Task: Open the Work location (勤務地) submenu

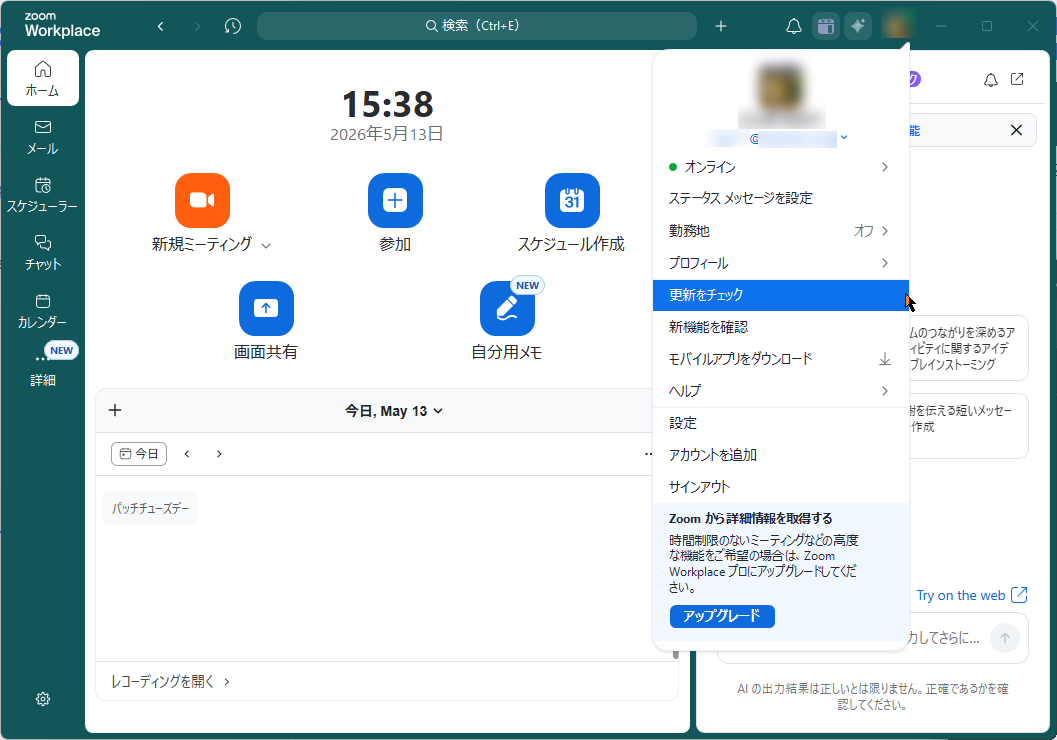Action: click(x=781, y=230)
